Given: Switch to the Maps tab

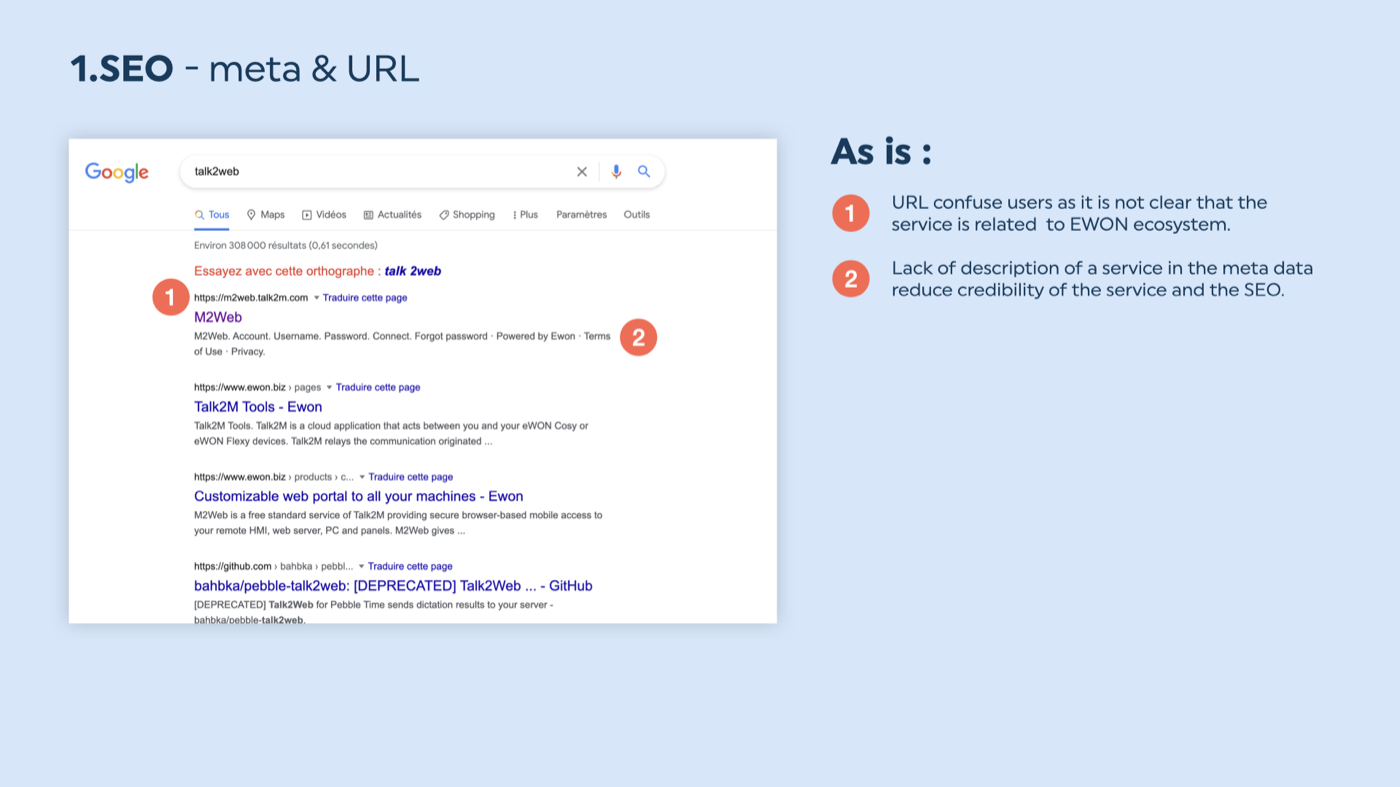Looking at the screenshot, I should (x=266, y=215).
